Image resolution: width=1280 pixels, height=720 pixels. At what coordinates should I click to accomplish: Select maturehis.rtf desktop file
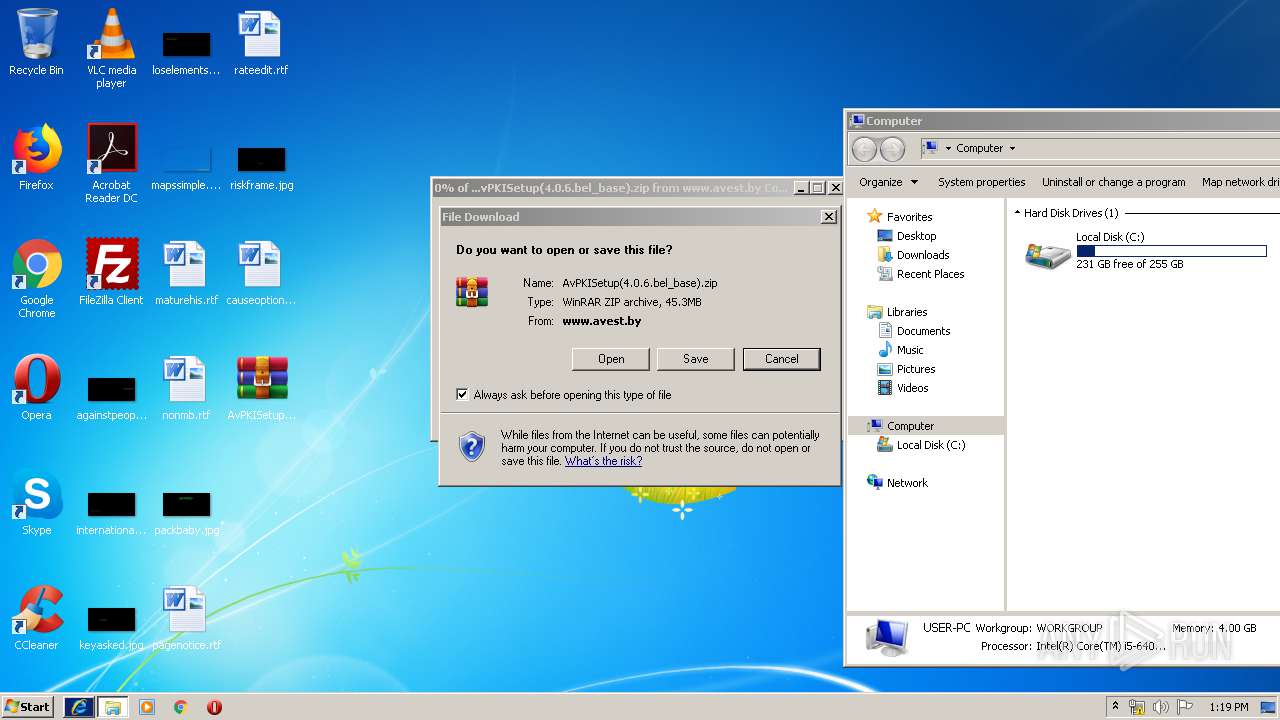coord(186,272)
